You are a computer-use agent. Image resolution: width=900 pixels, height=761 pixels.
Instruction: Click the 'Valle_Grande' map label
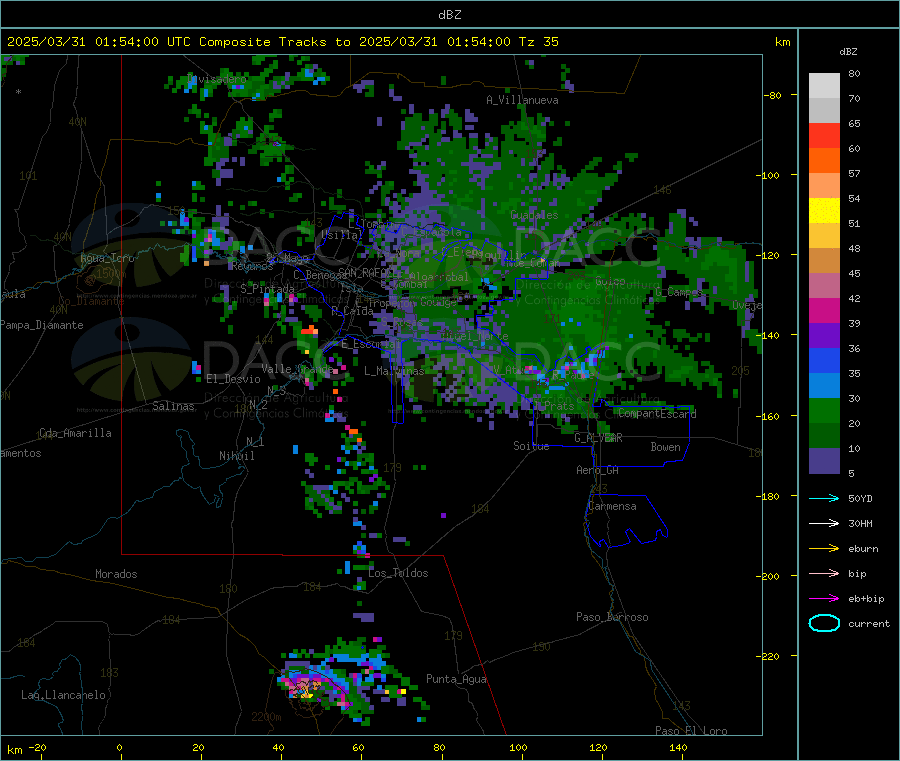click(x=297, y=368)
